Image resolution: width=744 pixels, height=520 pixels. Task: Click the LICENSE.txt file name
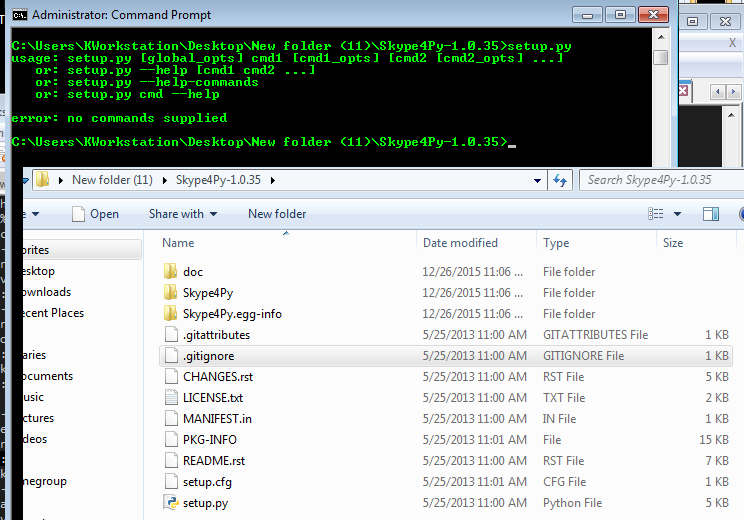click(x=213, y=398)
